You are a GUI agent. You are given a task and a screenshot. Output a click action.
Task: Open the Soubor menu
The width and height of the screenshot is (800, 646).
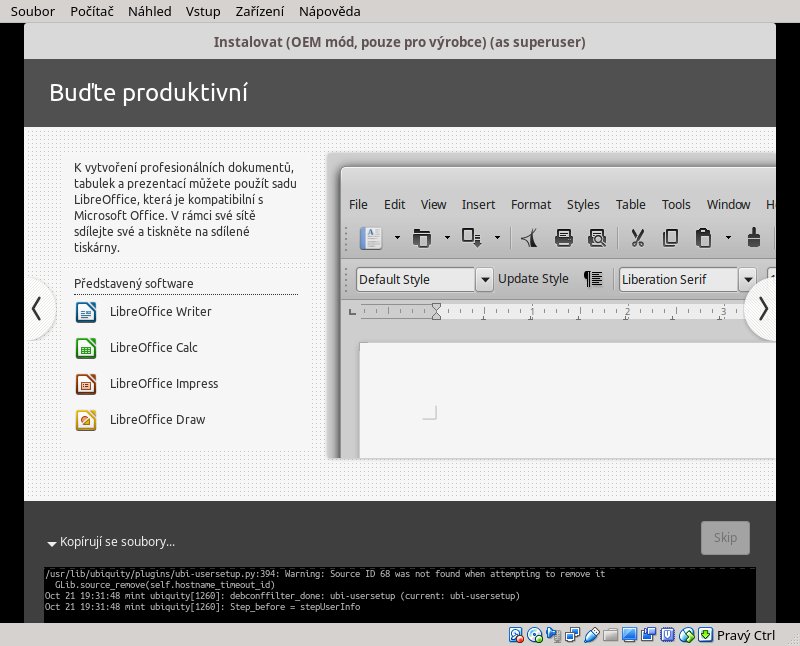33,11
